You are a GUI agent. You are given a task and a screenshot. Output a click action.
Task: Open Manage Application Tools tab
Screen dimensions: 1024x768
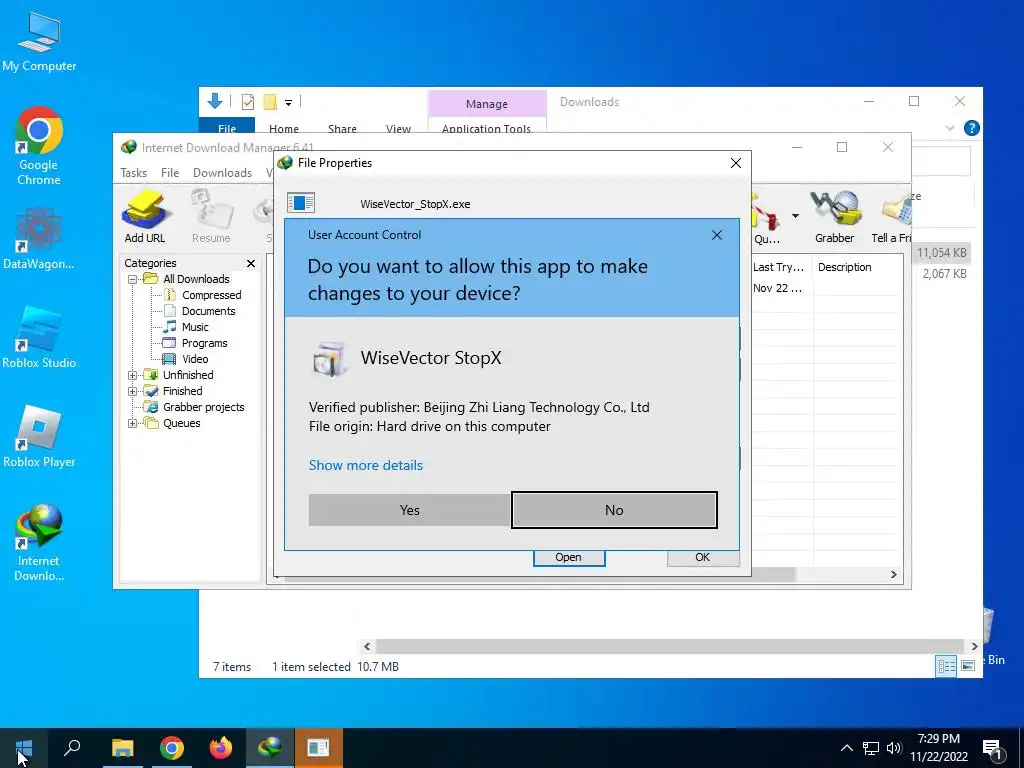(487, 129)
